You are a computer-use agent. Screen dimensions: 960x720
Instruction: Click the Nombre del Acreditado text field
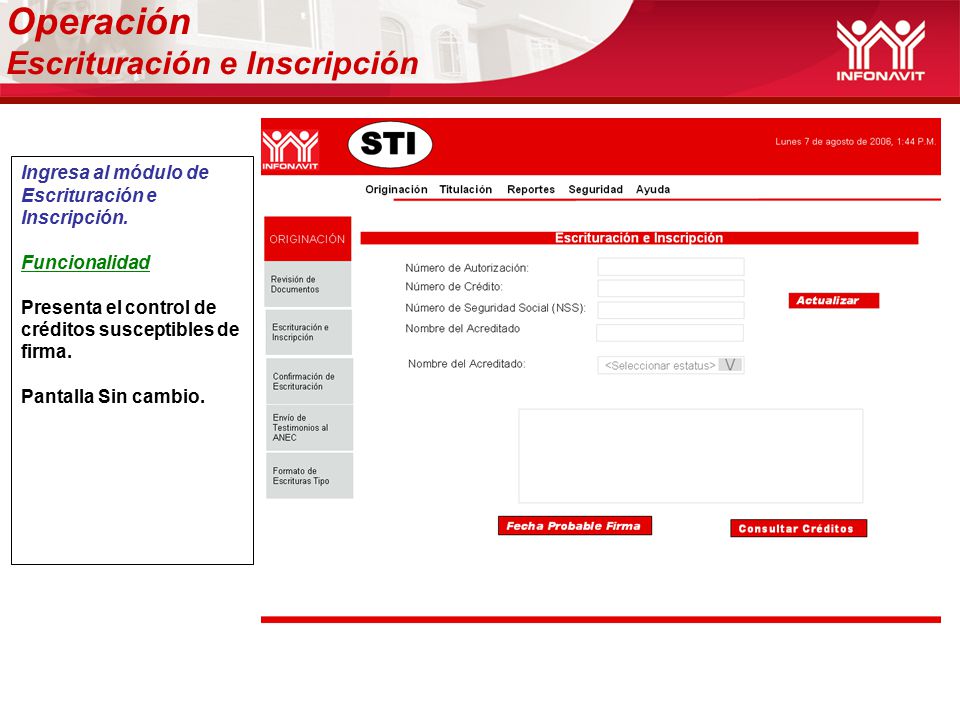click(x=670, y=332)
